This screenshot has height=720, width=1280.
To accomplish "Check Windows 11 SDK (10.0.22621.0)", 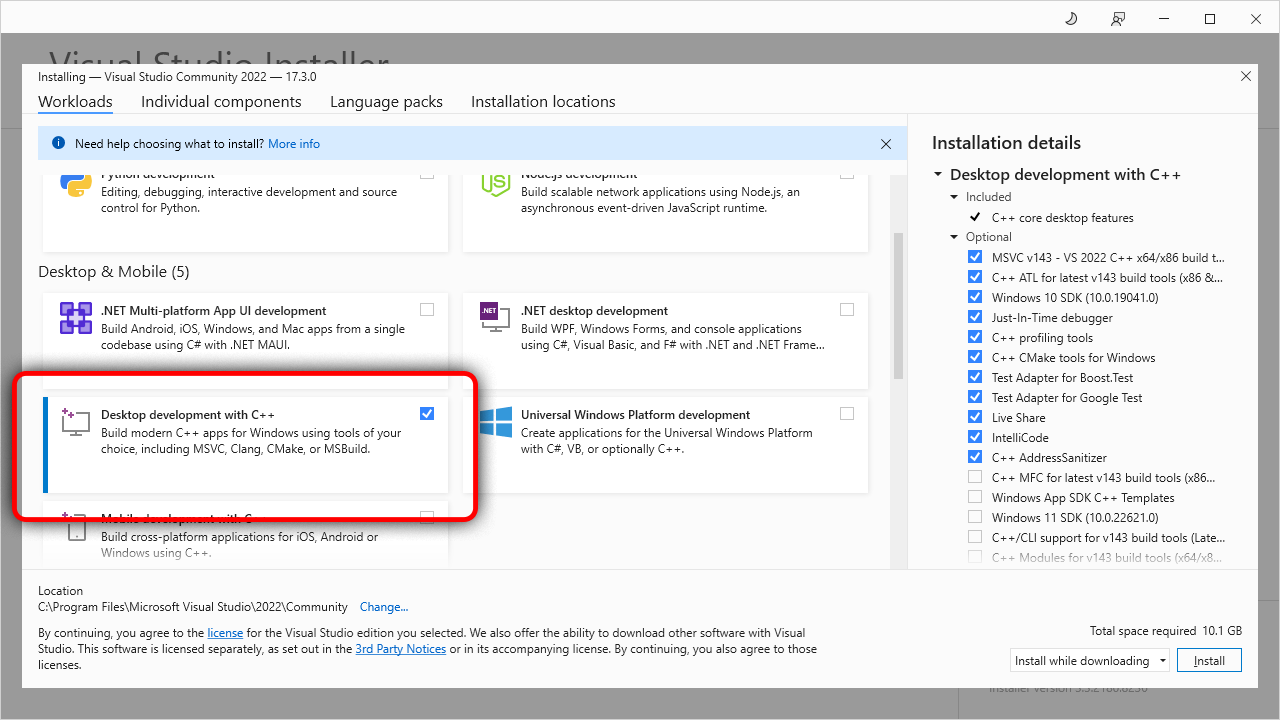I will point(975,517).
